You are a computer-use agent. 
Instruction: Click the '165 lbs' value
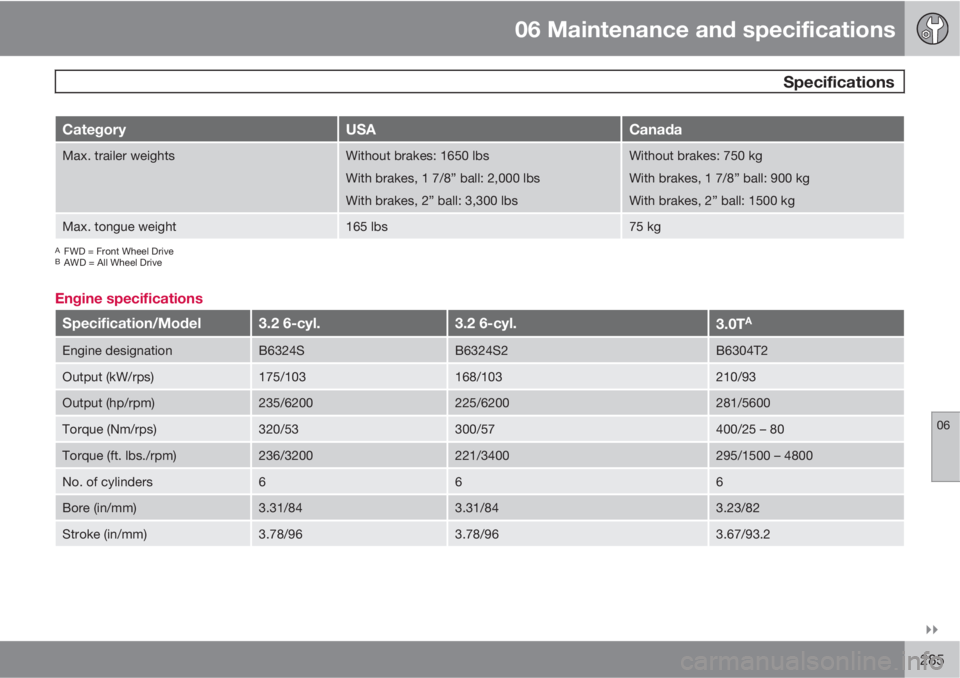tap(366, 227)
